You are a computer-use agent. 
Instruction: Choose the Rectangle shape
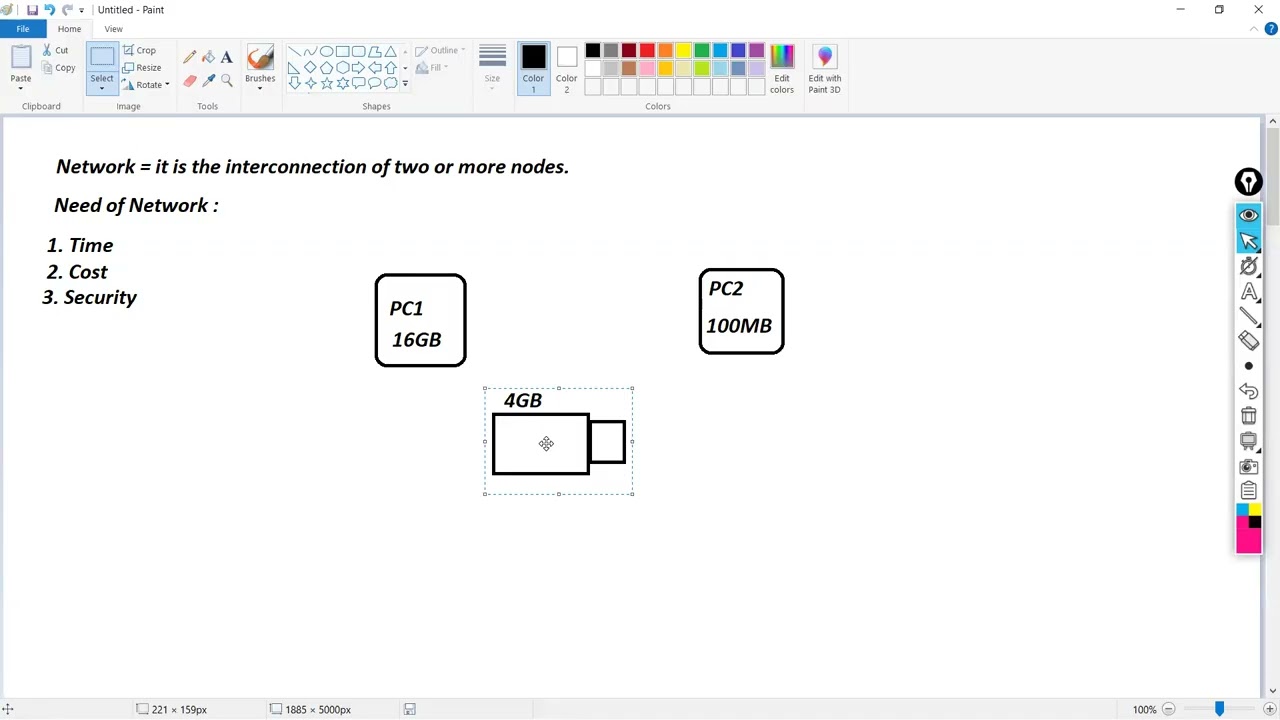tap(342, 51)
